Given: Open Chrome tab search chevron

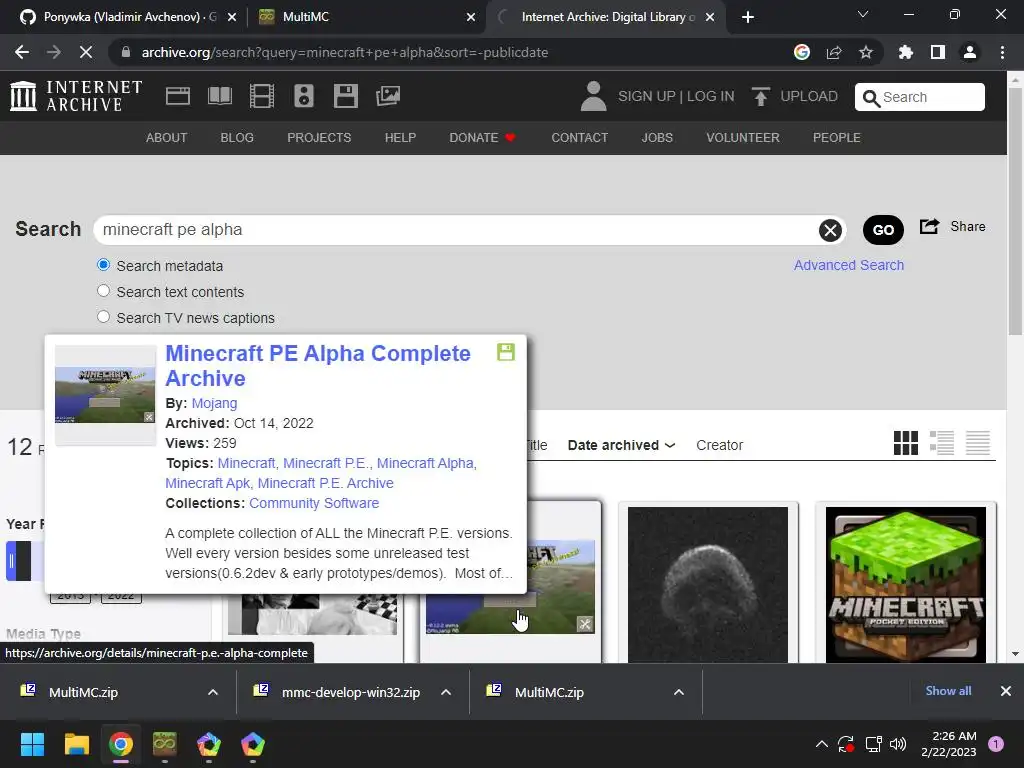Looking at the screenshot, I should (863, 14).
